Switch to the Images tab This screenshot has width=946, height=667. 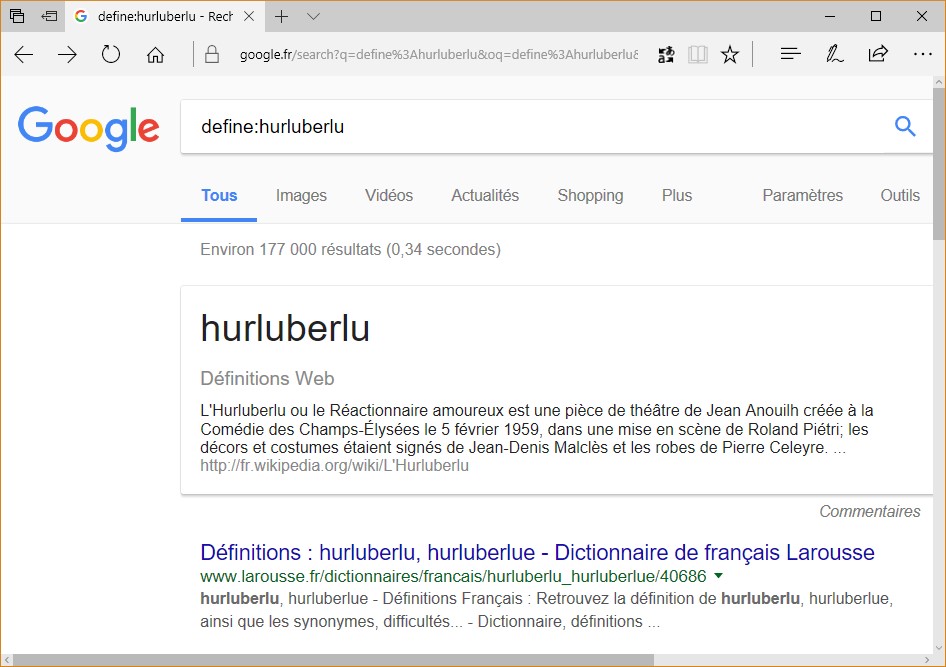point(301,195)
